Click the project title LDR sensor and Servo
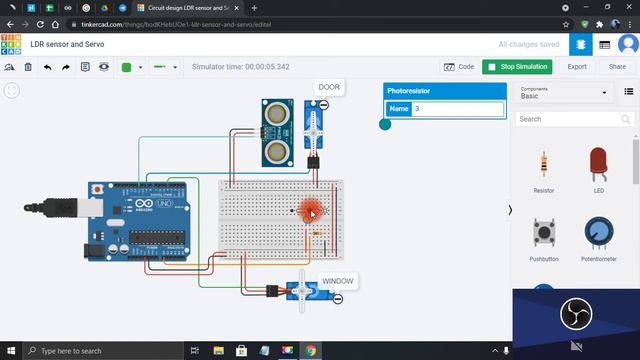 coord(67,44)
